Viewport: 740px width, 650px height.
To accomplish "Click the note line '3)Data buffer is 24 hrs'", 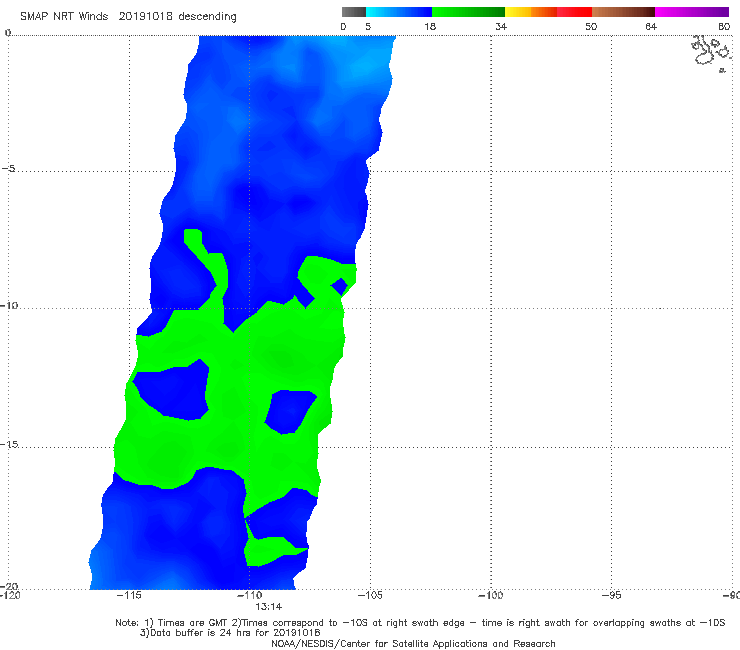I will pyautogui.click(x=230, y=633).
